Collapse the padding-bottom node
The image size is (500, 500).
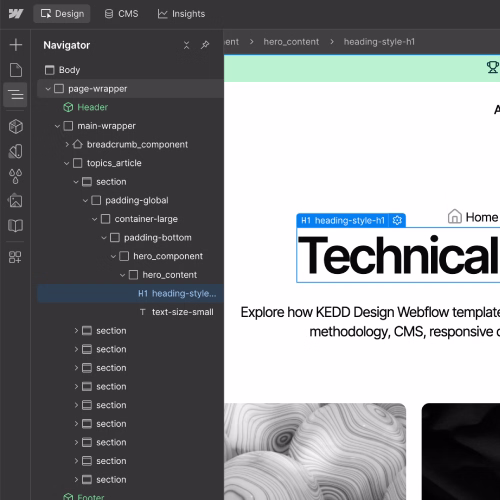click(104, 238)
